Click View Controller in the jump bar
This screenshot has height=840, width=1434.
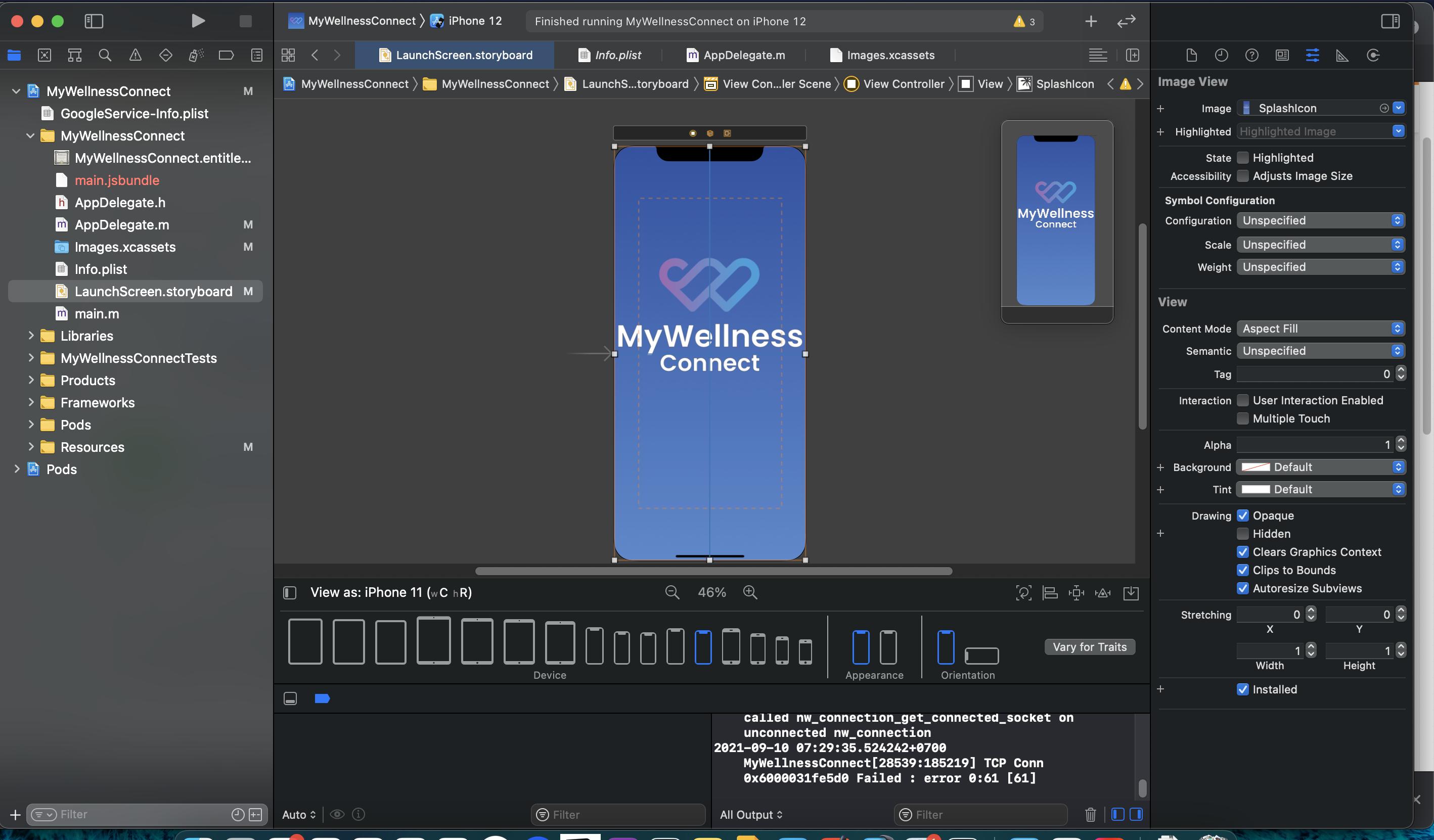894,84
